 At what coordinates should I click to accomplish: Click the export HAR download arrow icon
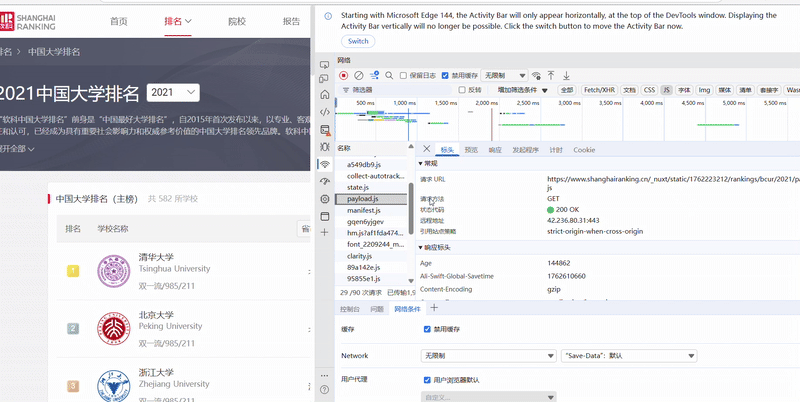(x=566, y=76)
